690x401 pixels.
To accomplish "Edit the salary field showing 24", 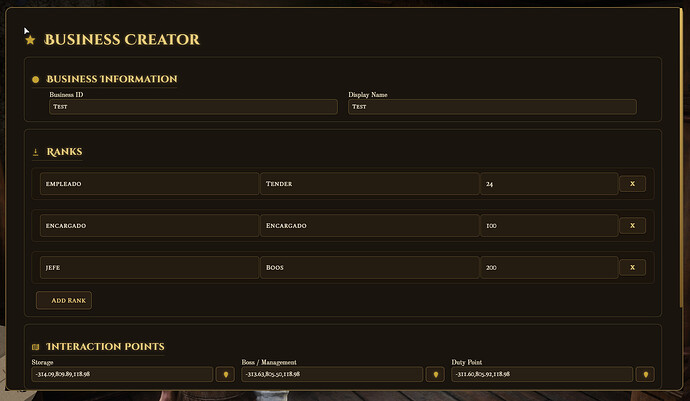I will pyautogui.click(x=549, y=184).
